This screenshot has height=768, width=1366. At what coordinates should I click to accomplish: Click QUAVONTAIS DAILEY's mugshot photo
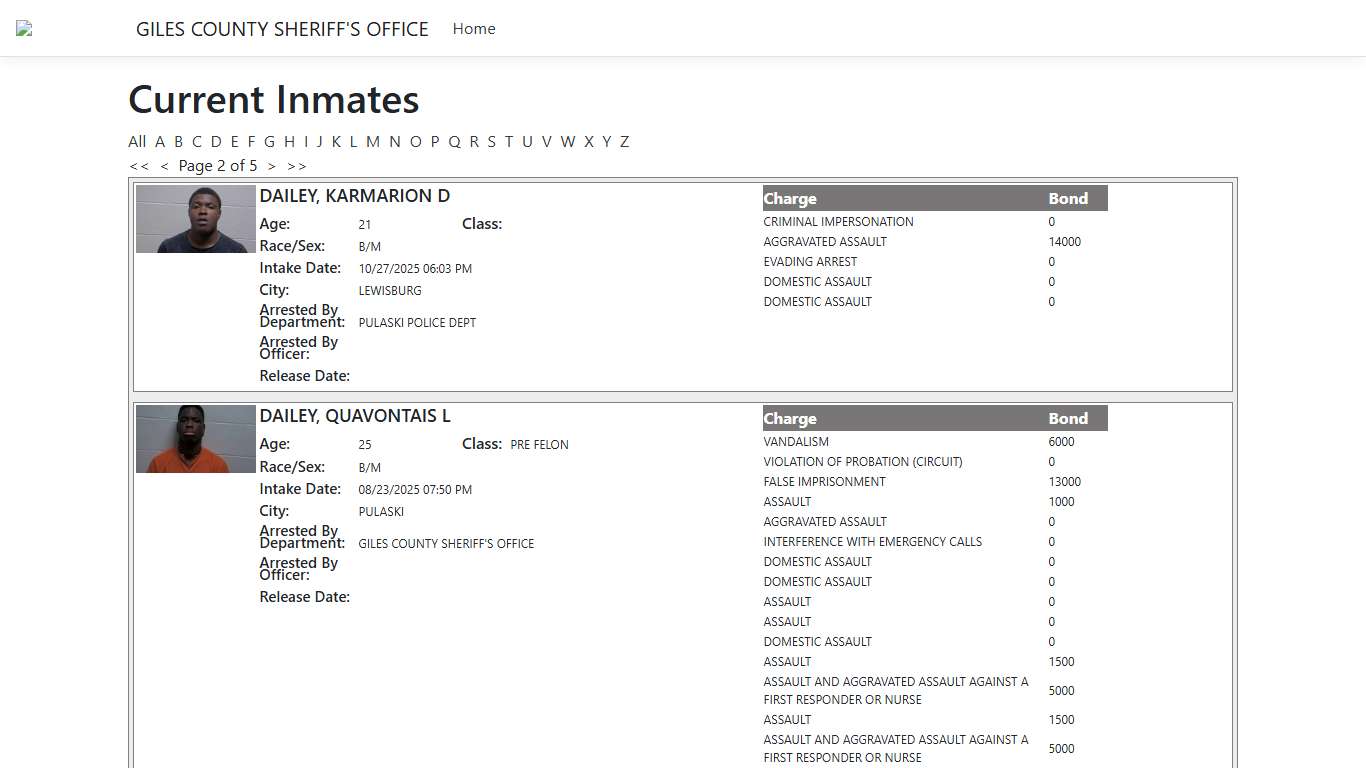pos(195,438)
